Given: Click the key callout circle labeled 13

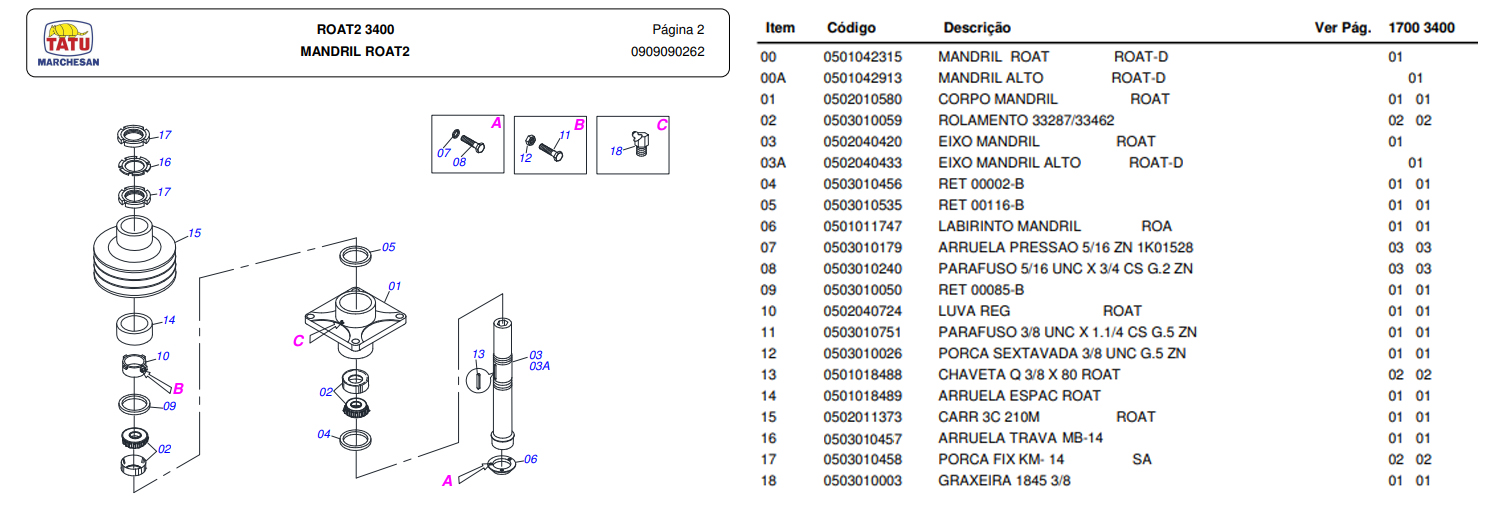Looking at the screenshot, I should (479, 377).
